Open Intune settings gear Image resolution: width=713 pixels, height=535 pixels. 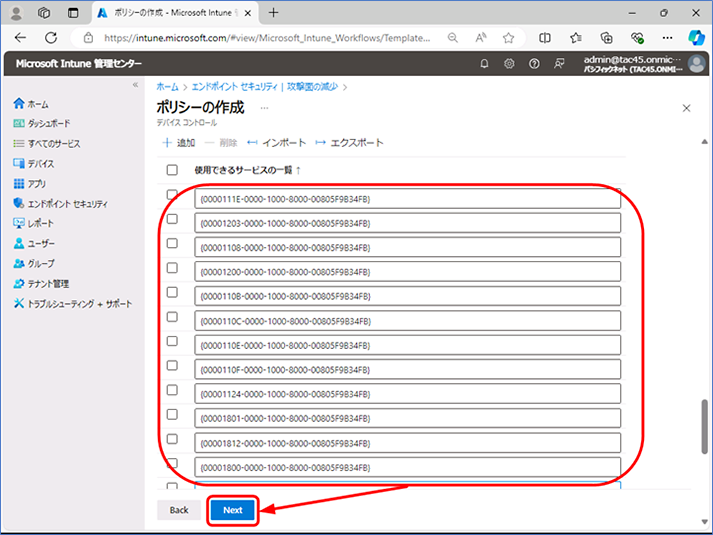point(509,64)
